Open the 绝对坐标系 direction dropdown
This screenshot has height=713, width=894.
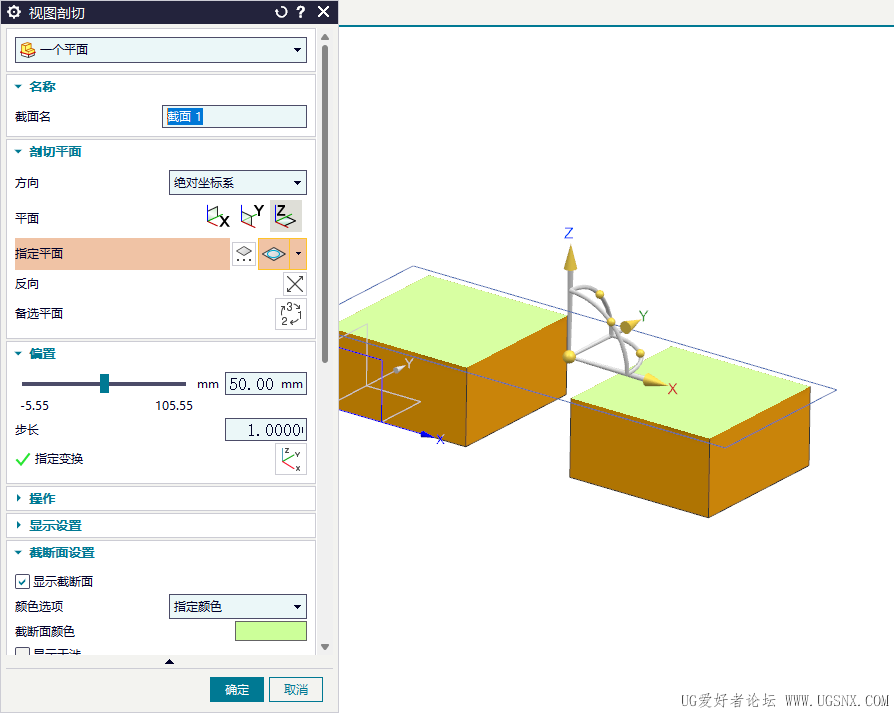238,182
